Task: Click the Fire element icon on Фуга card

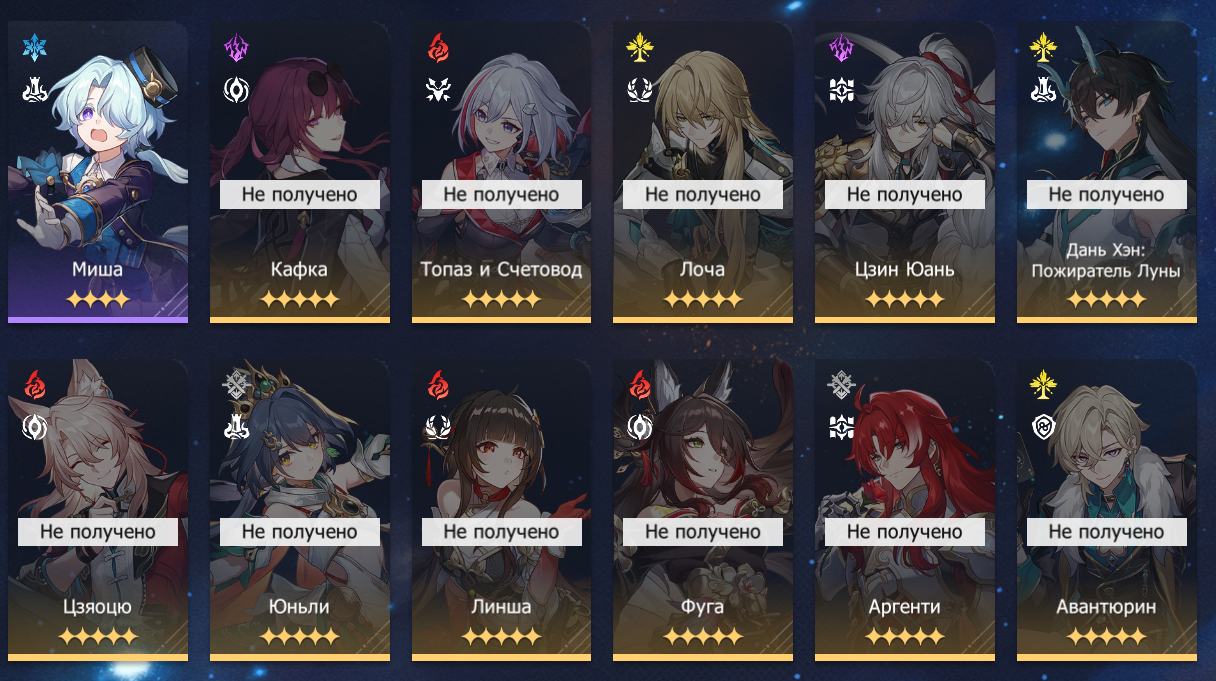Action: [x=639, y=384]
